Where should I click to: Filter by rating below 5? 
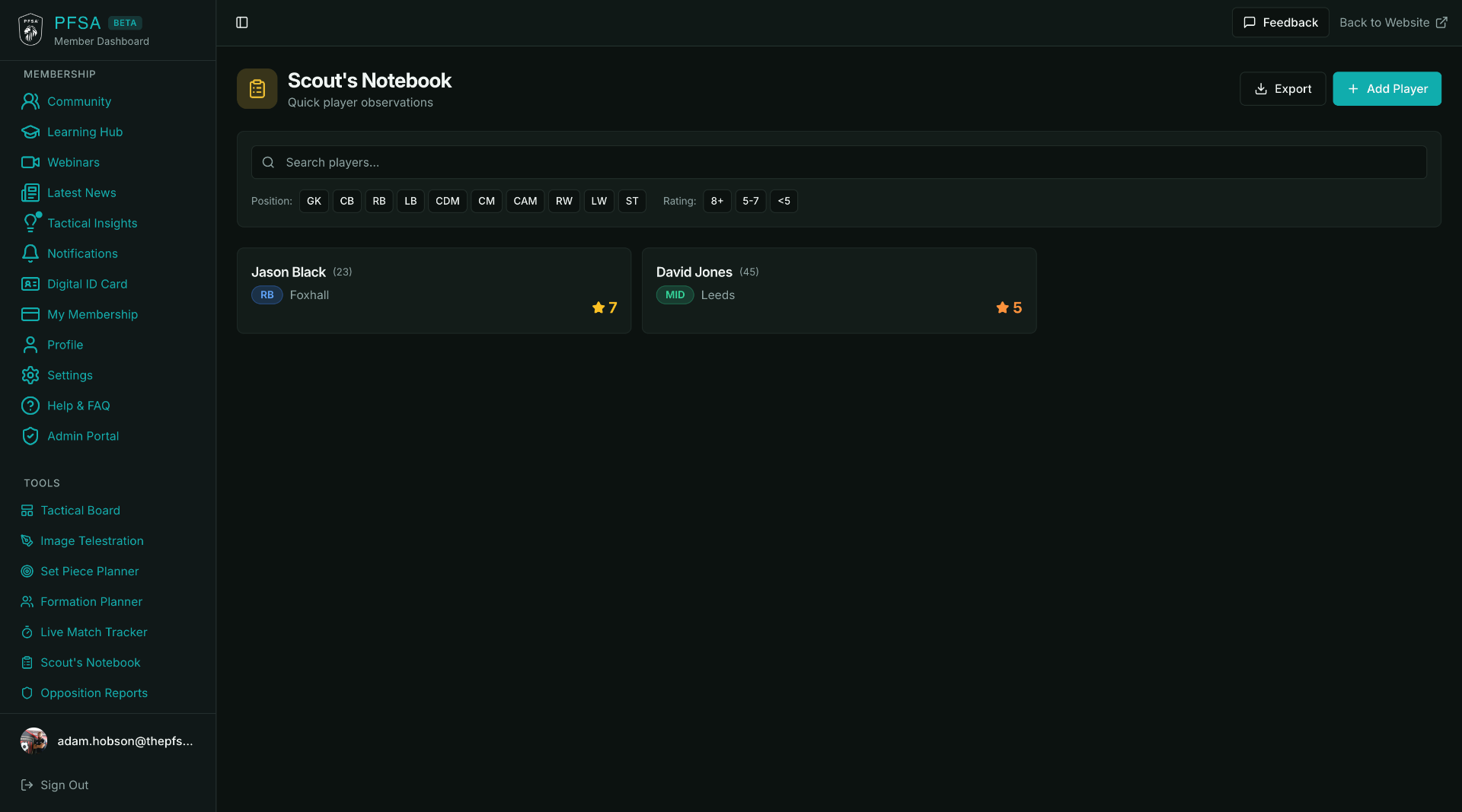point(784,201)
